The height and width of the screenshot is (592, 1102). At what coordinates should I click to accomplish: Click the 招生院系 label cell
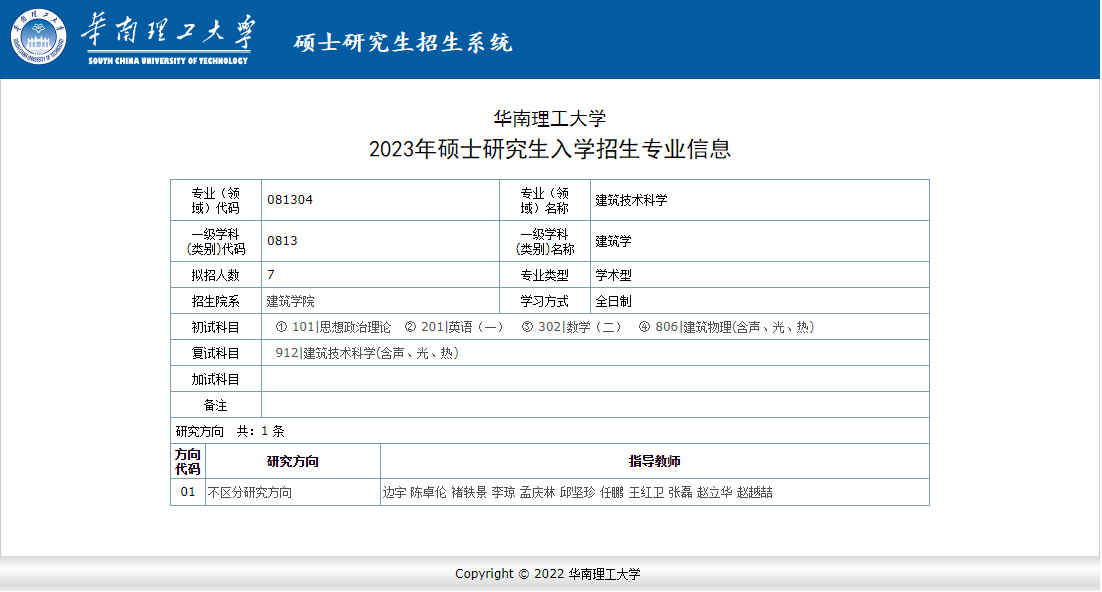tap(216, 301)
